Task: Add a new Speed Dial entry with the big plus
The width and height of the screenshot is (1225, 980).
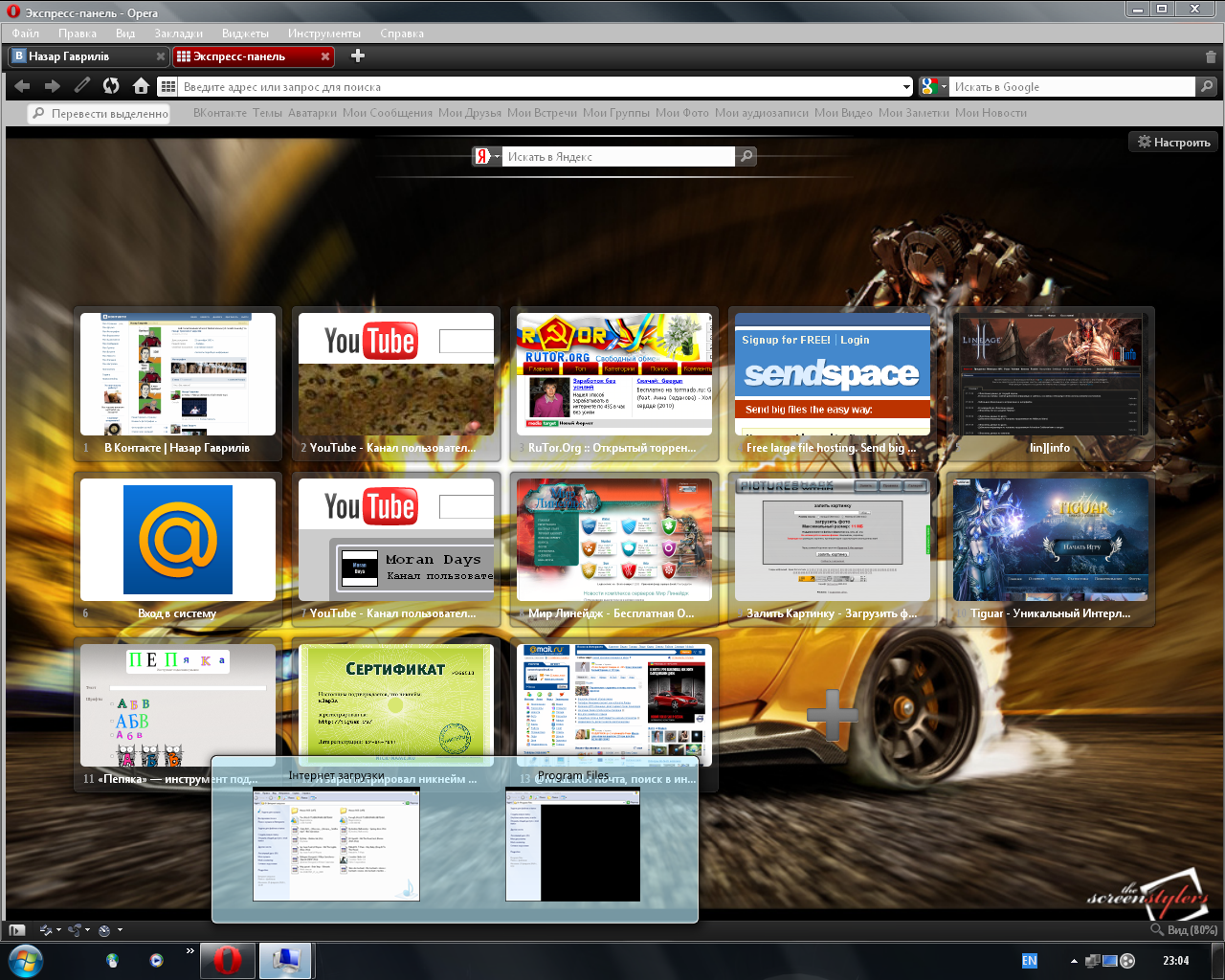Action: tap(832, 714)
